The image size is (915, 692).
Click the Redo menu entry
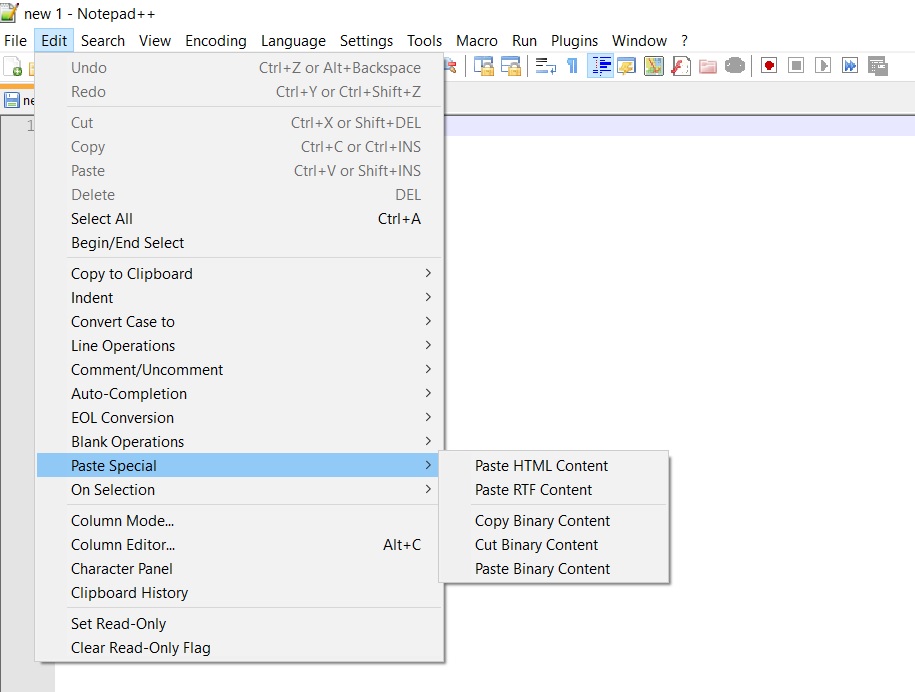pyautogui.click(x=239, y=92)
